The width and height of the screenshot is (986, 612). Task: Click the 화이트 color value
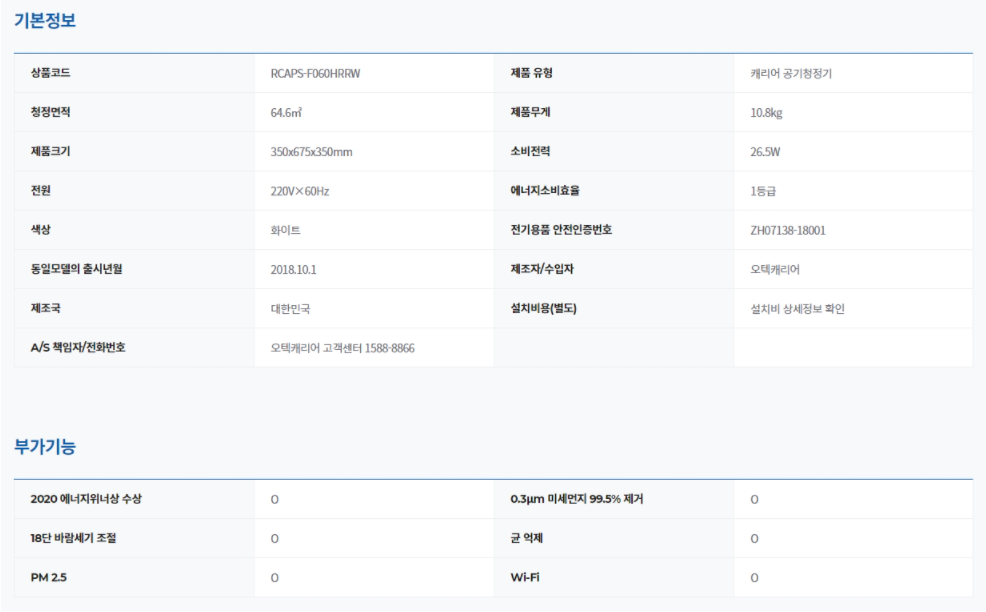pyautogui.click(x=285, y=230)
